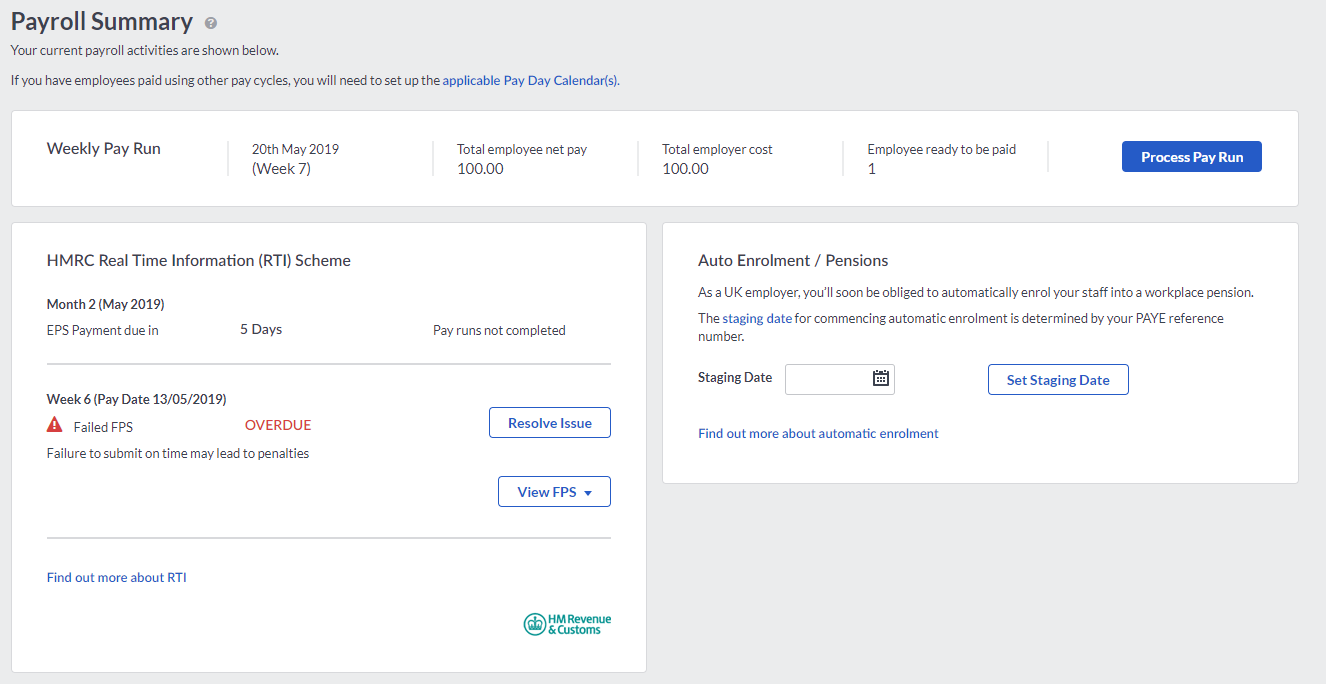The width and height of the screenshot is (1326, 684).
Task: Click the Set Staging Date button
Action: click(x=1057, y=380)
